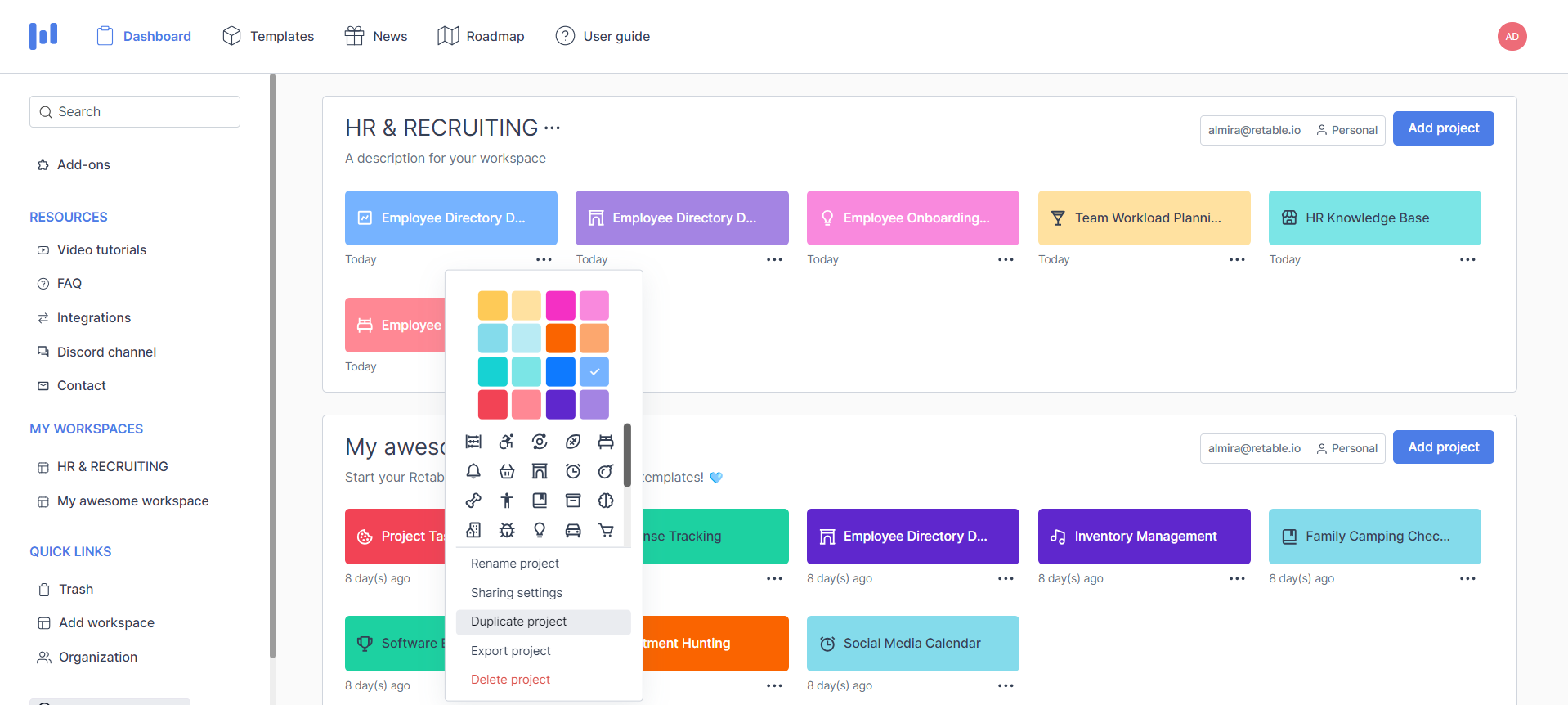Pick the abacus icon in icon picker
Image resolution: width=1568 pixels, height=705 pixels.
point(473,442)
